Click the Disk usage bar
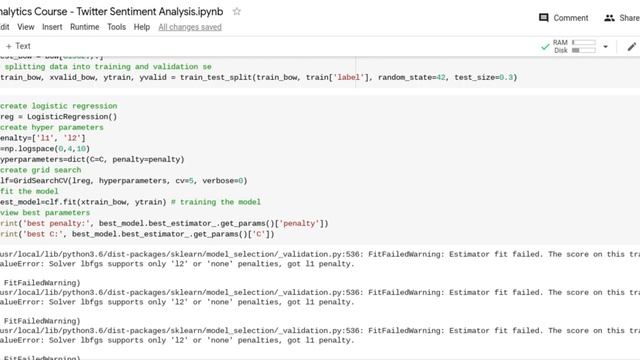The height and width of the screenshot is (360, 640). coord(584,50)
